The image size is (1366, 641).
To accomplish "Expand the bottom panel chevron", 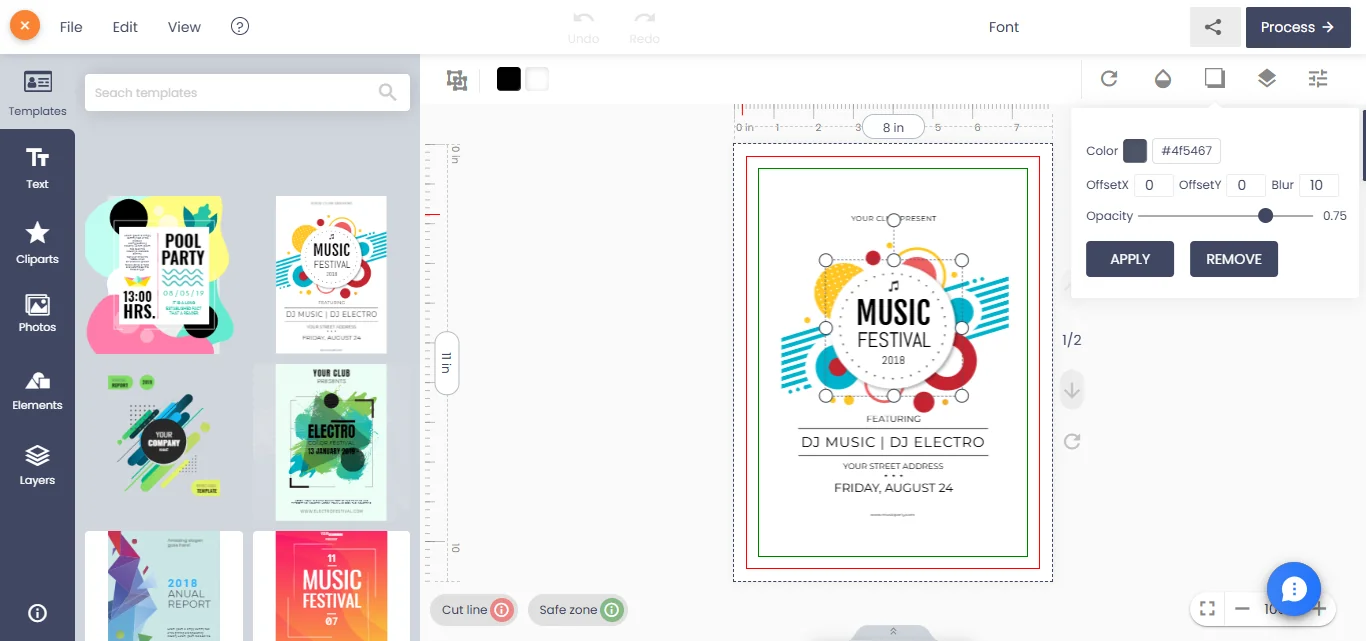I will pos(893,631).
